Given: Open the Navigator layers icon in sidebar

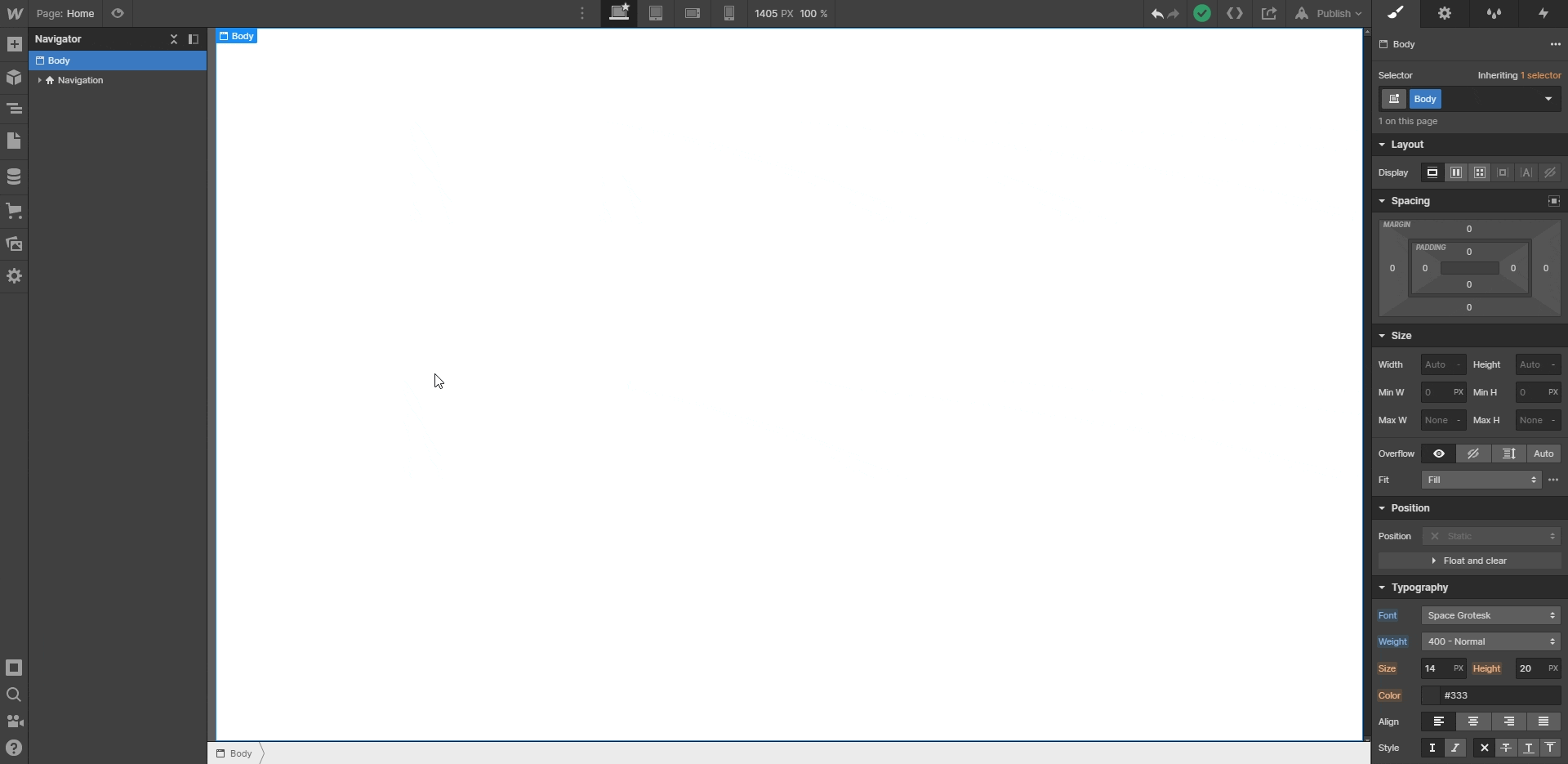Looking at the screenshot, I should tap(14, 108).
